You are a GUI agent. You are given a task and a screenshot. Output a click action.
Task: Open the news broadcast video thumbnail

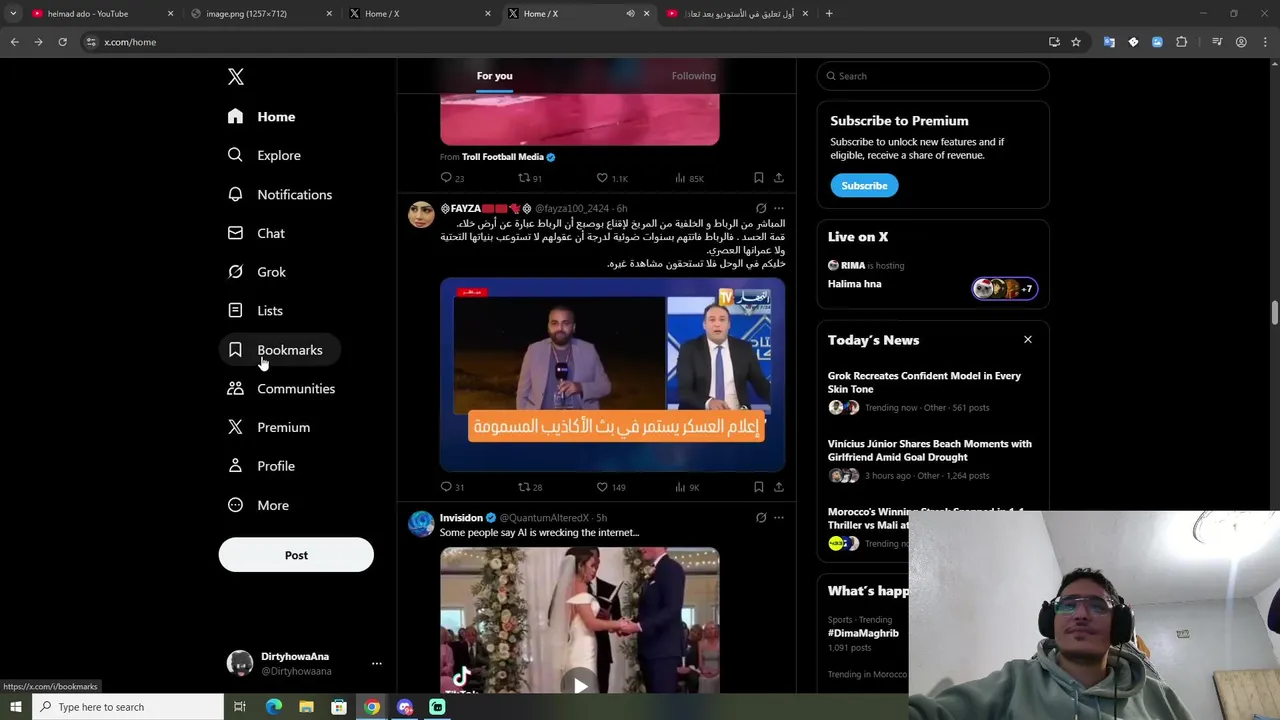click(x=612, y=375)
